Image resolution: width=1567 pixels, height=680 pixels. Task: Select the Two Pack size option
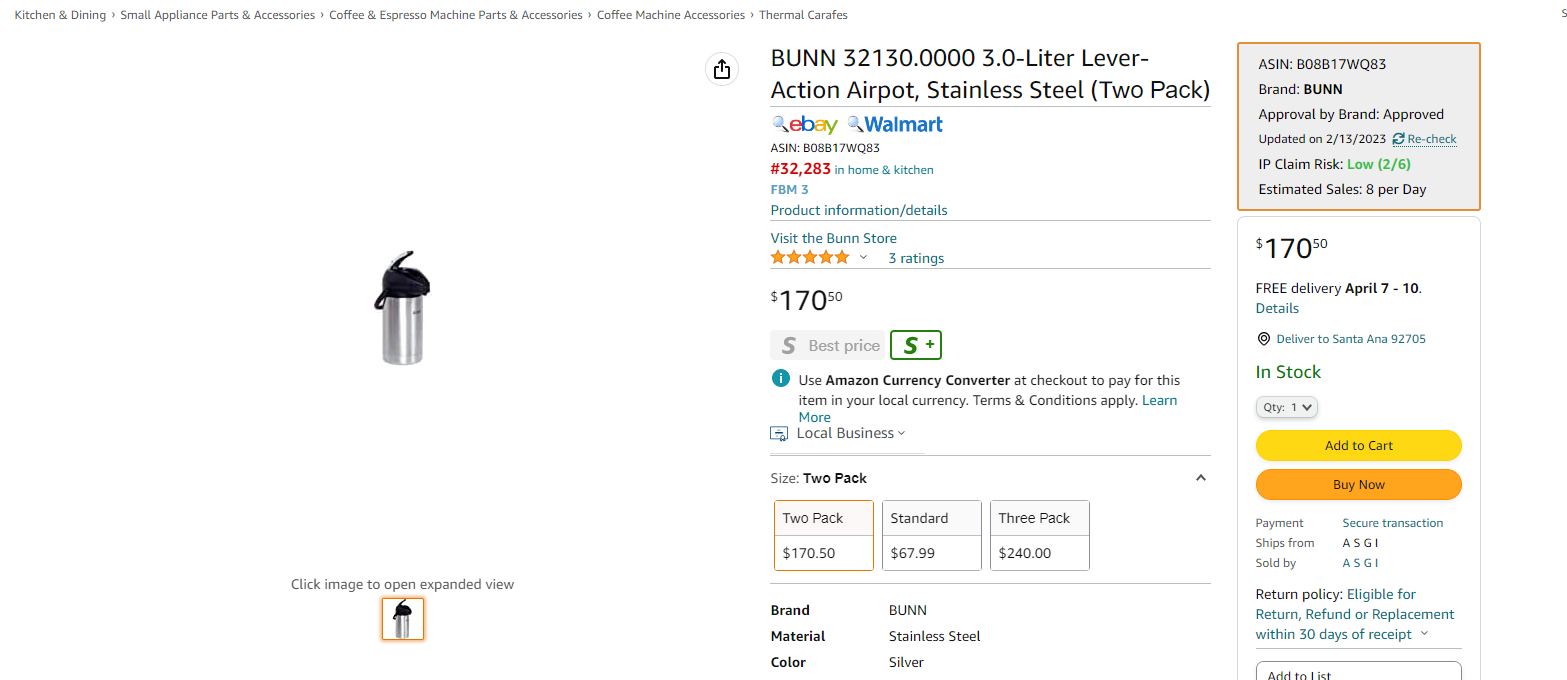point(824,535)
